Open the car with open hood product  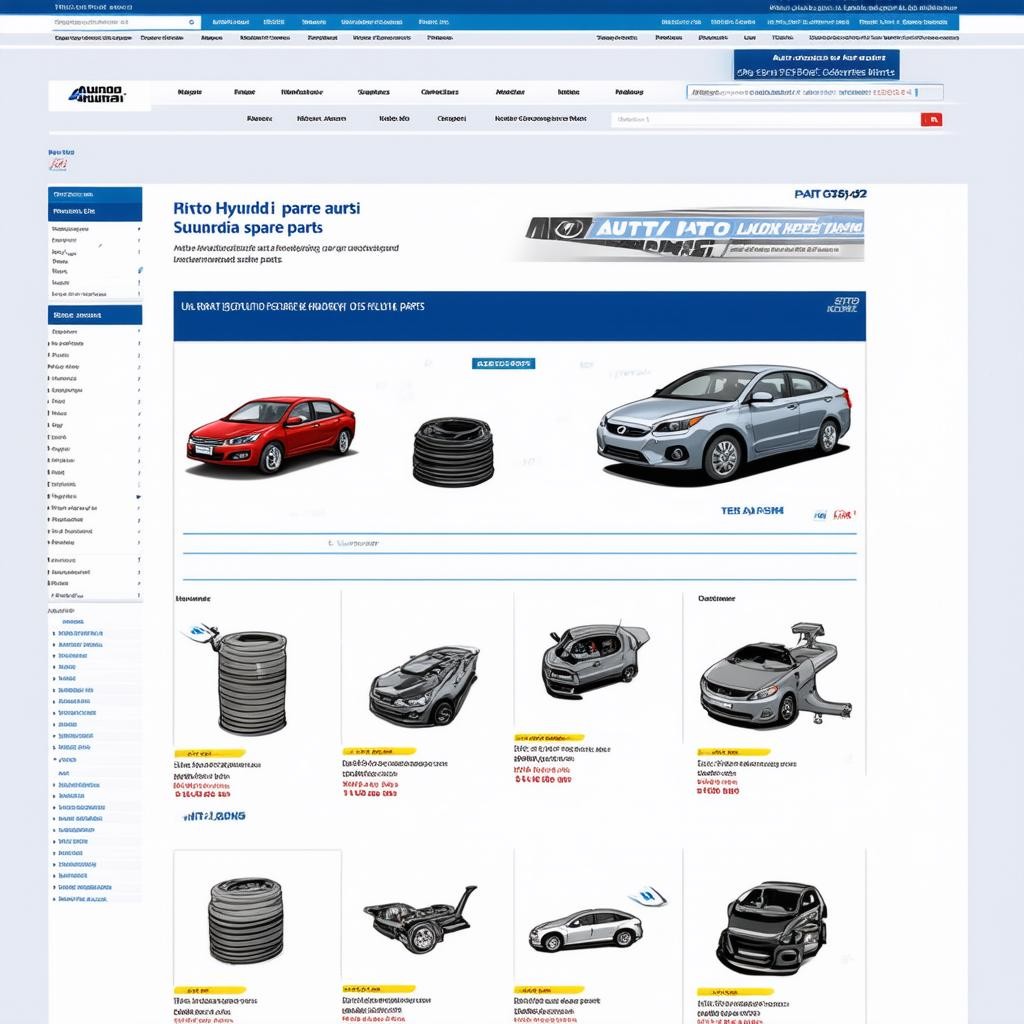[594, 660]
